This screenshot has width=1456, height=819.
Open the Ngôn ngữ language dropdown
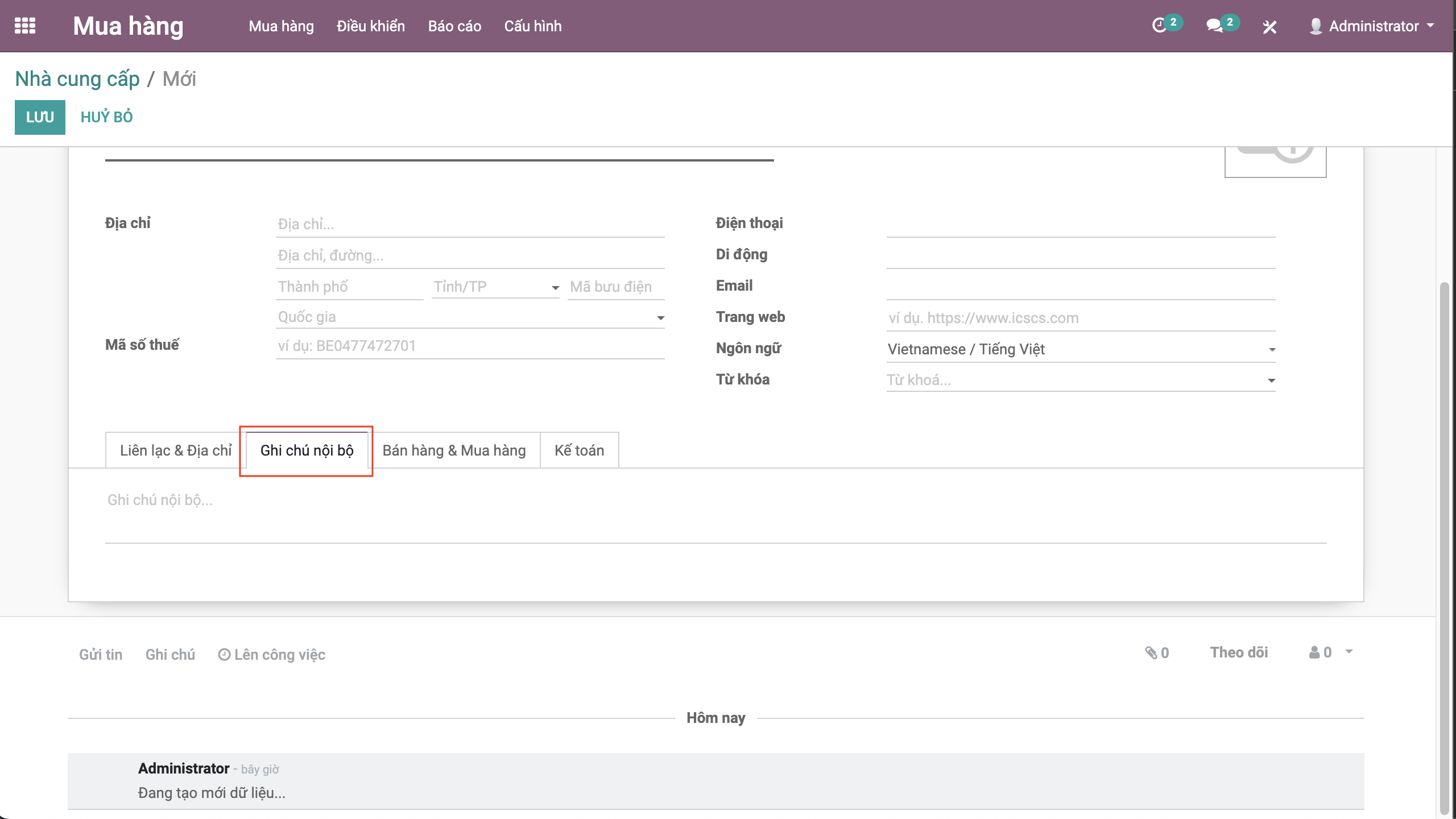click(1272, 350)
